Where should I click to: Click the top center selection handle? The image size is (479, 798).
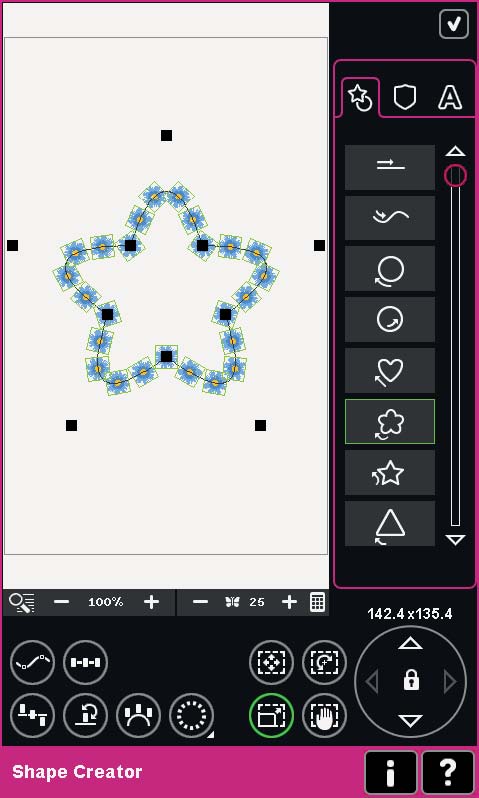point(166,135)
